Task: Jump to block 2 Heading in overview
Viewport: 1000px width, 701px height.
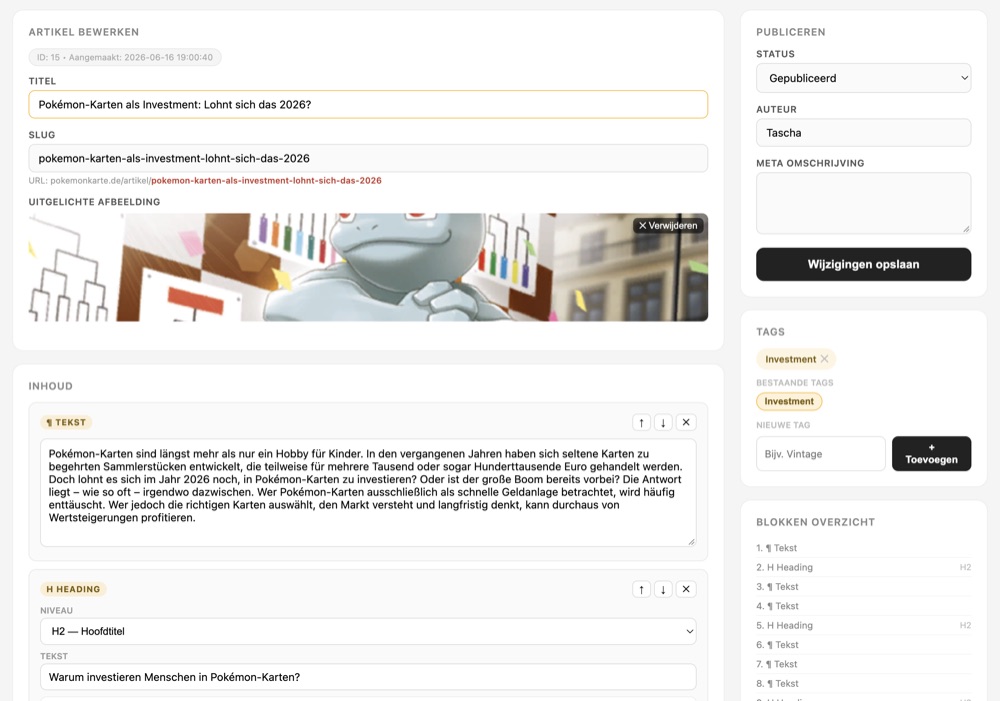Action: coord(864,567)
